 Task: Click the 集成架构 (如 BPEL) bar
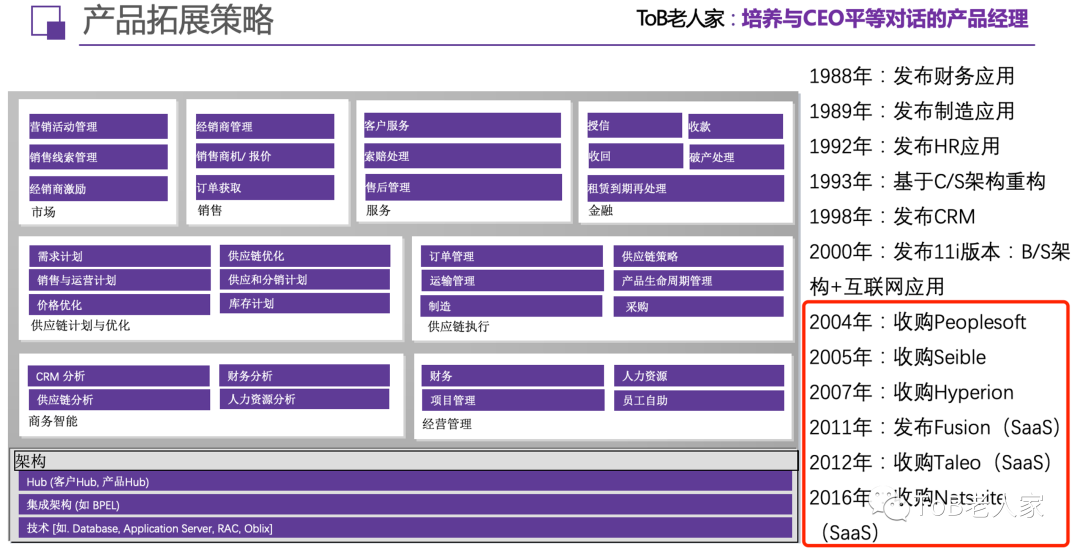point(405,505)
